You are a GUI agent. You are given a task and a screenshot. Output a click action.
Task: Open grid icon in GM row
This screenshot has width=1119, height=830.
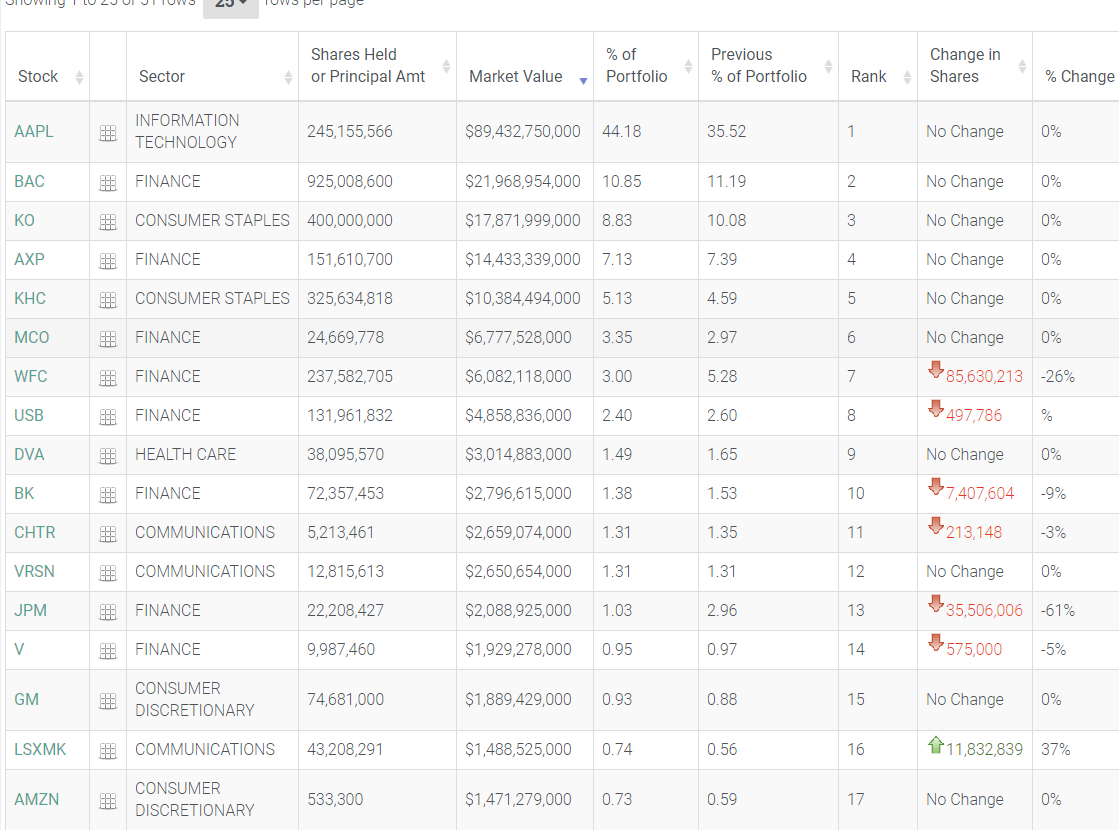tap(108, 702)
